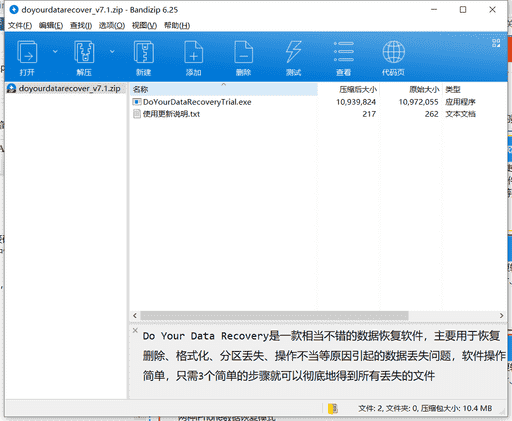Select the 使用更新说明.txt file row
This screenshot has height=421, width=512.
318,114
